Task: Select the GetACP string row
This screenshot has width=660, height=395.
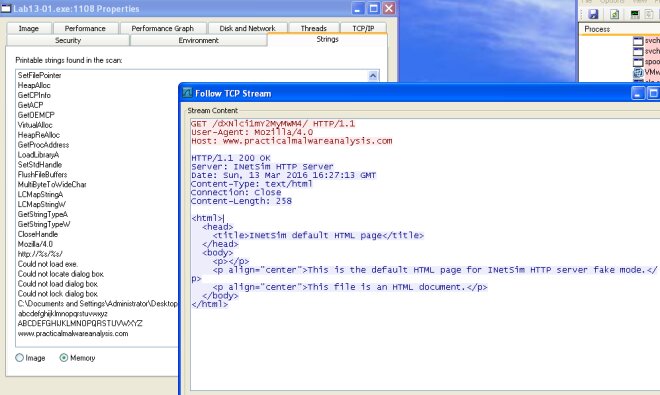Action: click(30, 105)
